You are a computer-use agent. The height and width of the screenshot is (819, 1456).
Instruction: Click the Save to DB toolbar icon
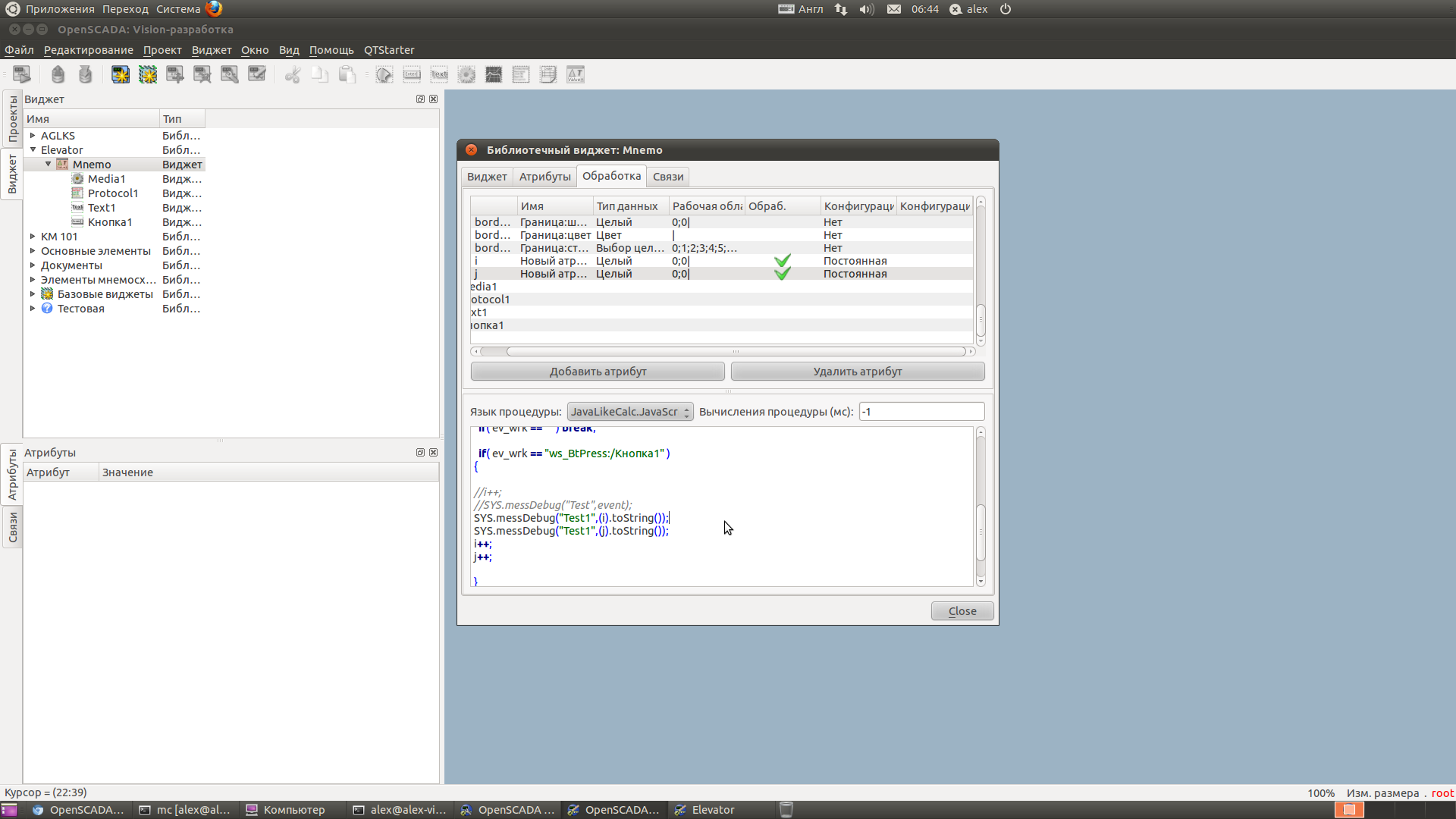(x=86, y=74)
